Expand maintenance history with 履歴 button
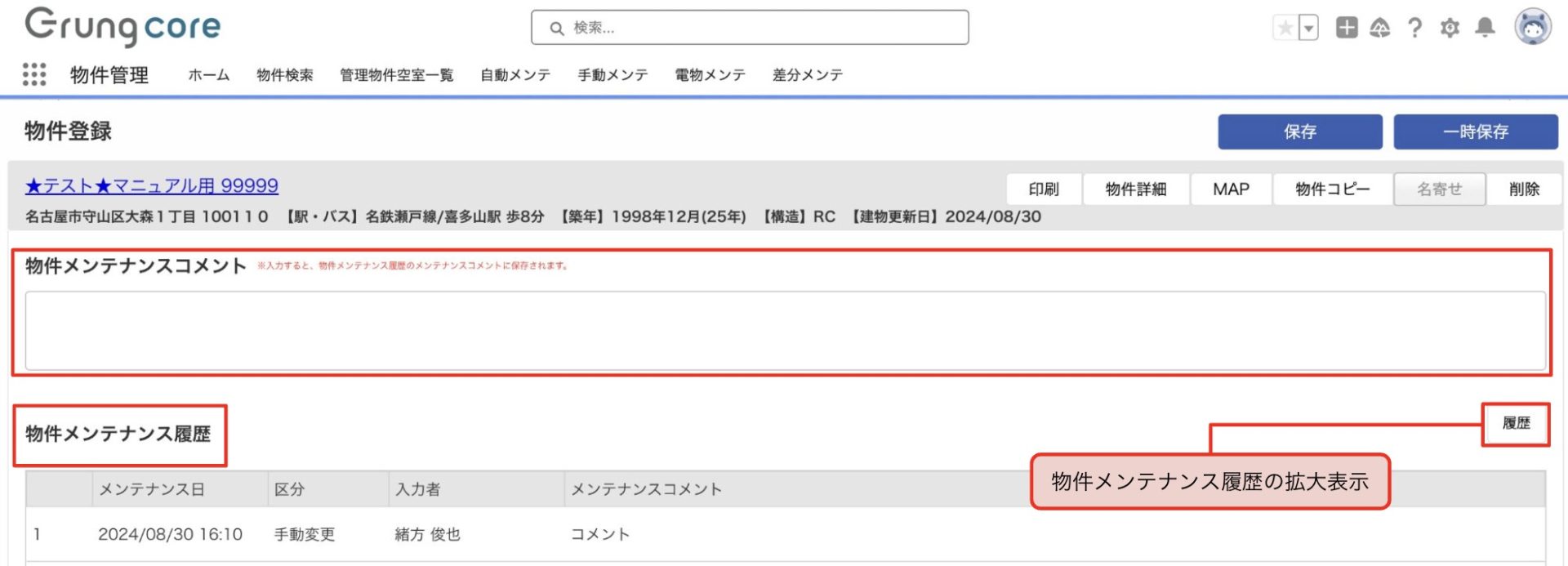This screenshot has width=1568, height=566. (x=1516, y=423)
